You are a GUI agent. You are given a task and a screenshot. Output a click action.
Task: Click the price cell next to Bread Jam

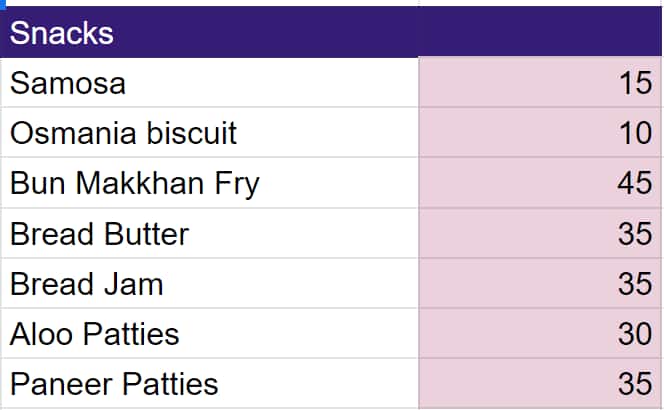(x=540, y=284)
